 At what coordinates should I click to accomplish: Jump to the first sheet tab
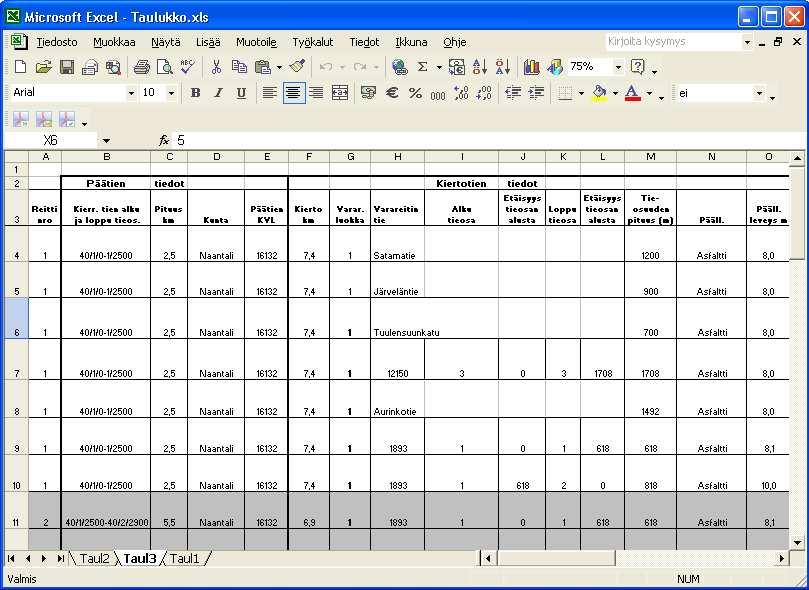[x=11, y=559]
